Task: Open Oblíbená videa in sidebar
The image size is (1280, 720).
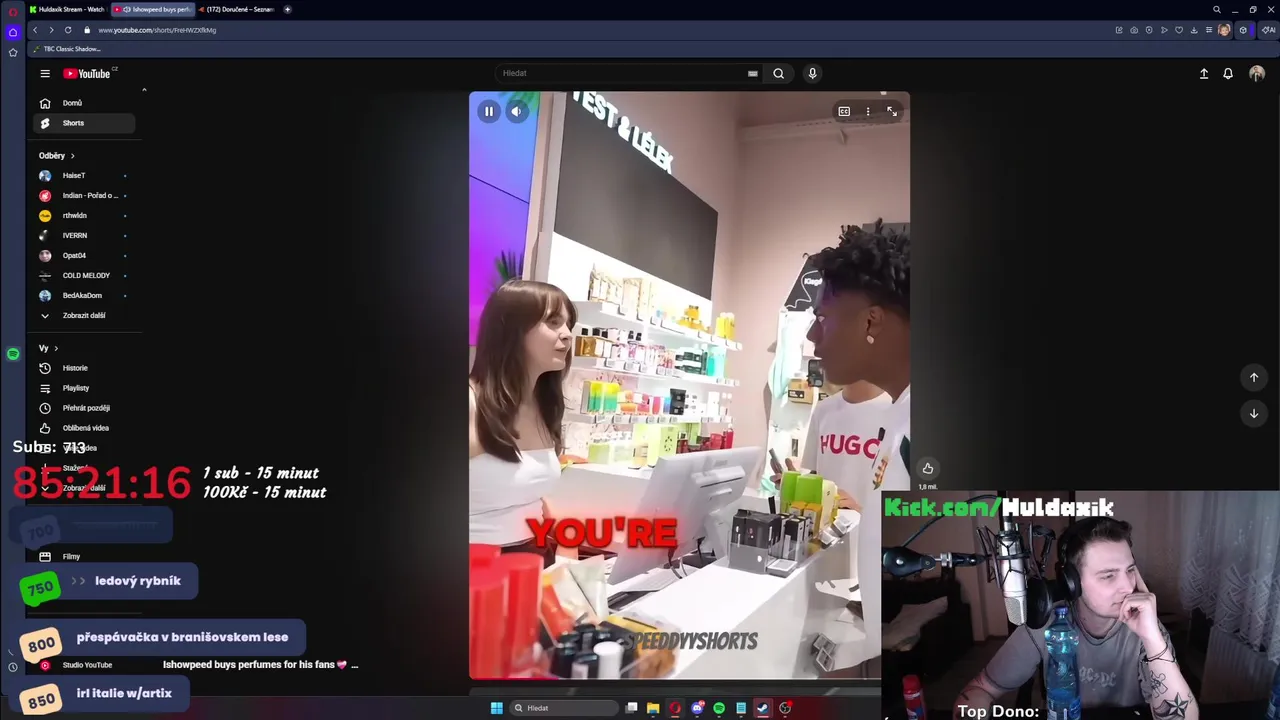Action: [84, 428]
